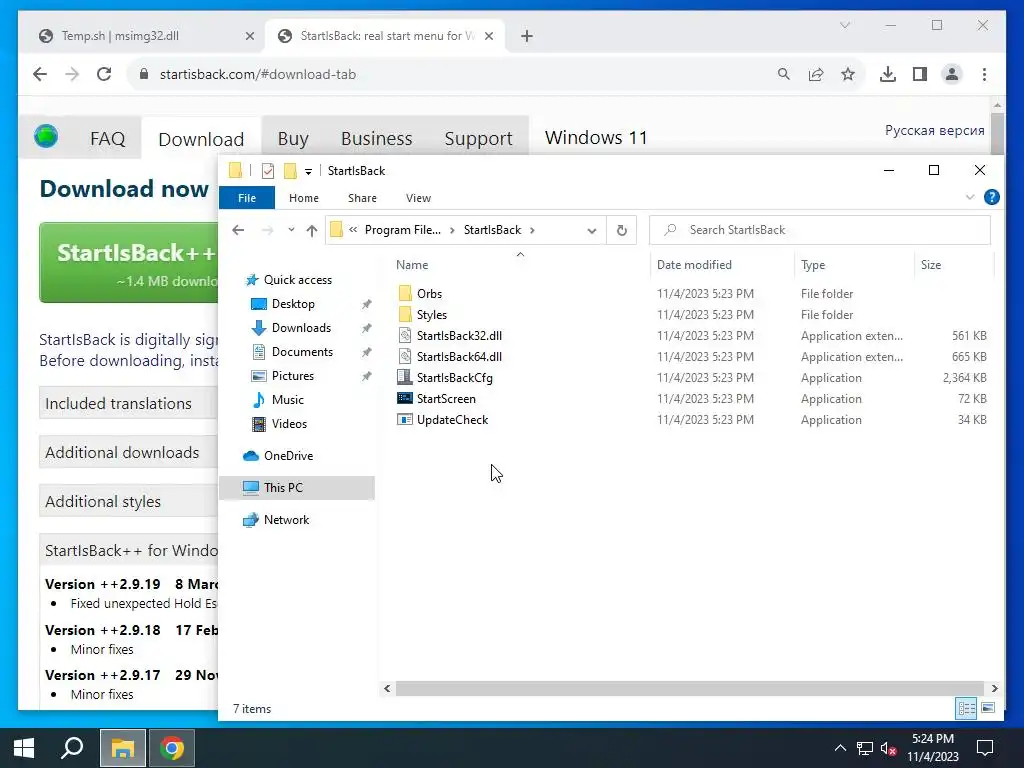Select Music in the navigation pane
1024x768 pixels.
point(287,400)
